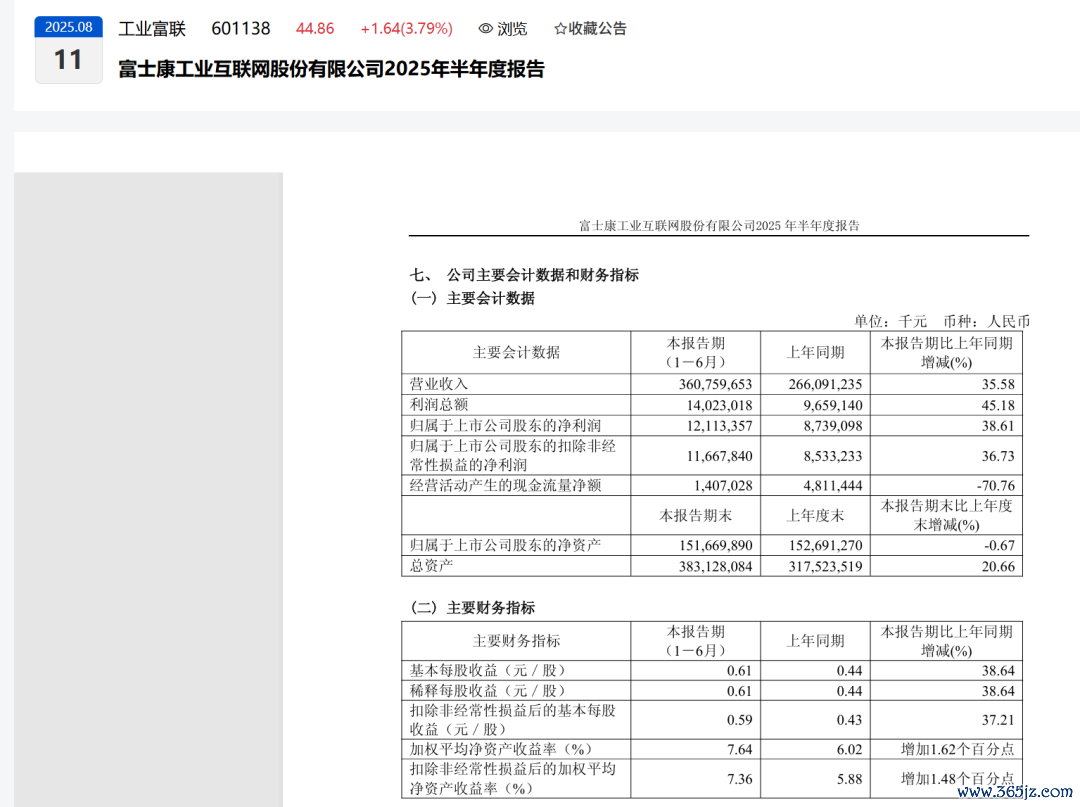Click the 经营活动产生的现金流量净额 row label
This screenshot has width=1080, height=807.
[505, 485]
